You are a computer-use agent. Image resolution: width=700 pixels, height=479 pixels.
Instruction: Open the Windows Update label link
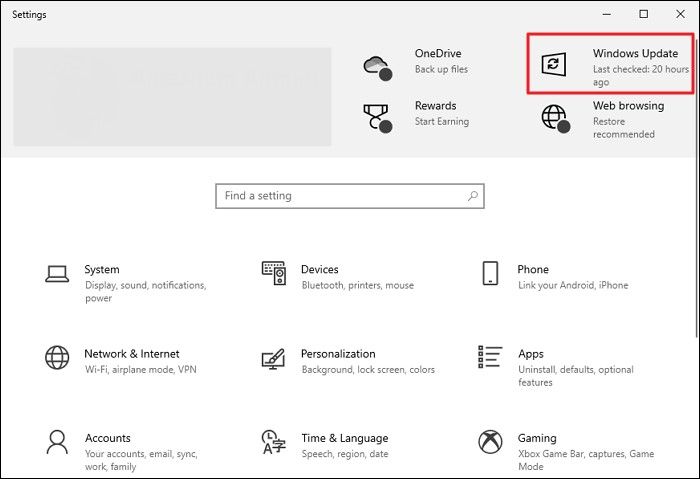(635, 53)
